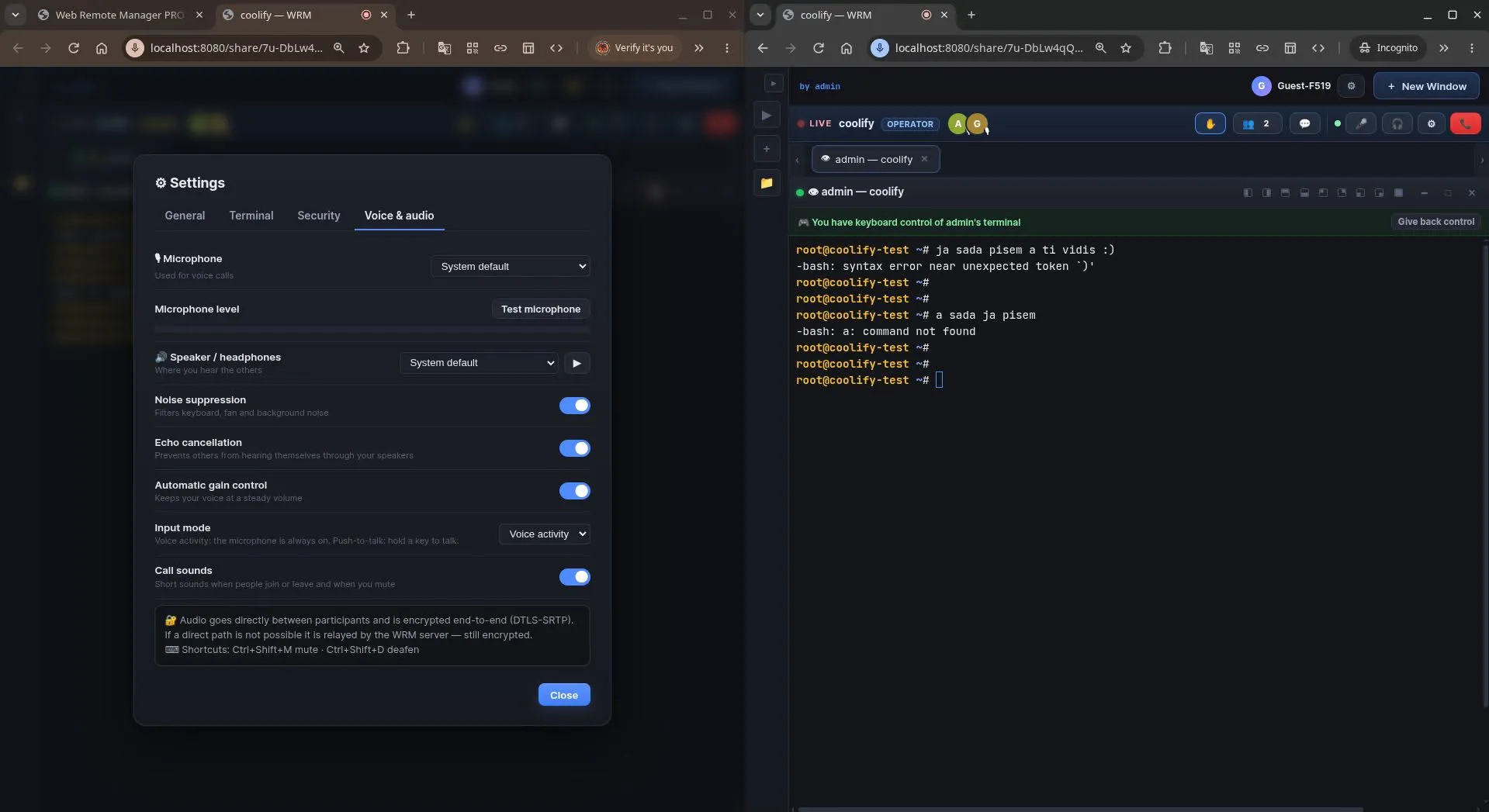This screenshot has height=812, width=1489.
Task: Disable Echo cancellation switch
Action: click(574, 448)
